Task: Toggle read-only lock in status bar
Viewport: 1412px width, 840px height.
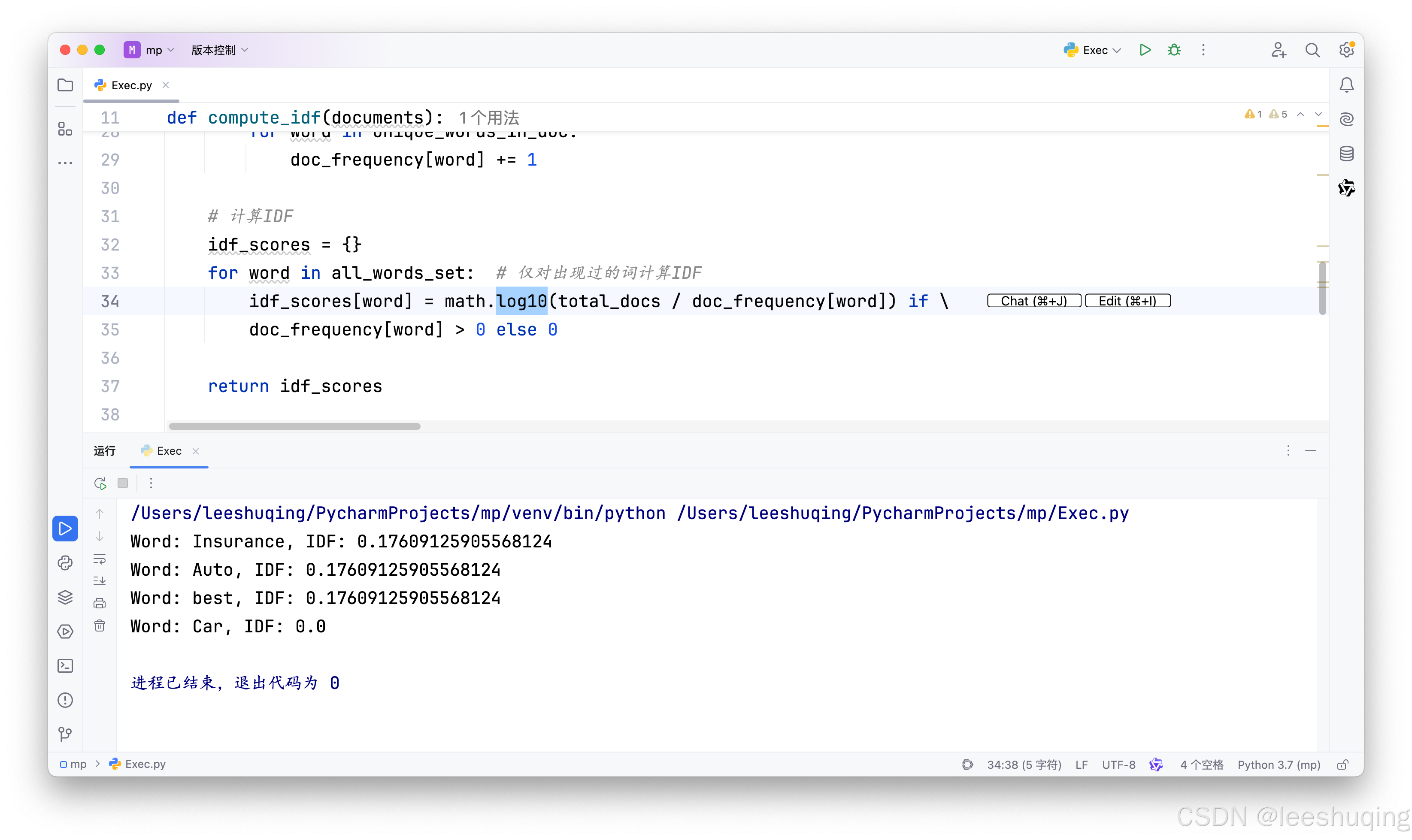Action: [x=1342, y=765]
